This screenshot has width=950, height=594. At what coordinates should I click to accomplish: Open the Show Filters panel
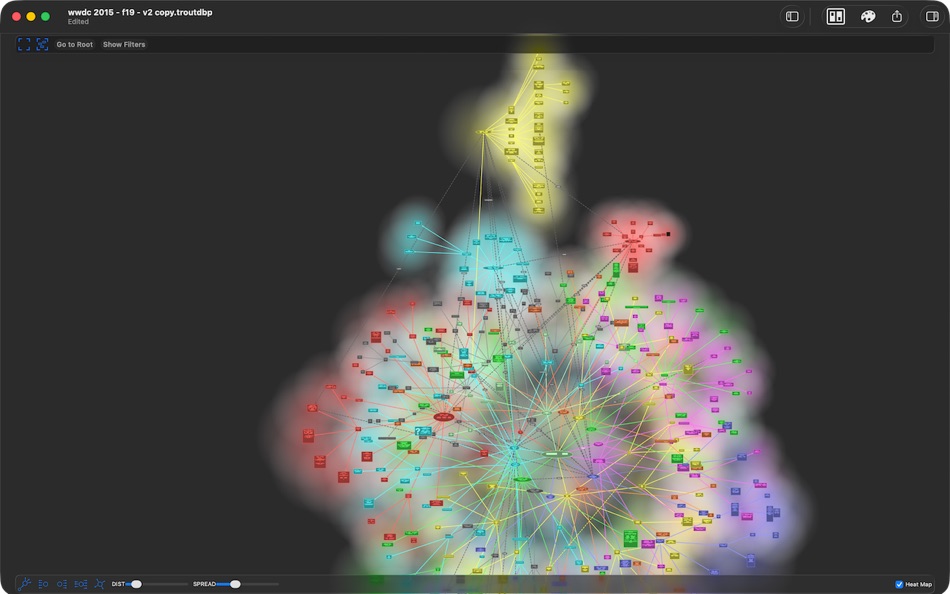click(123, 44)
